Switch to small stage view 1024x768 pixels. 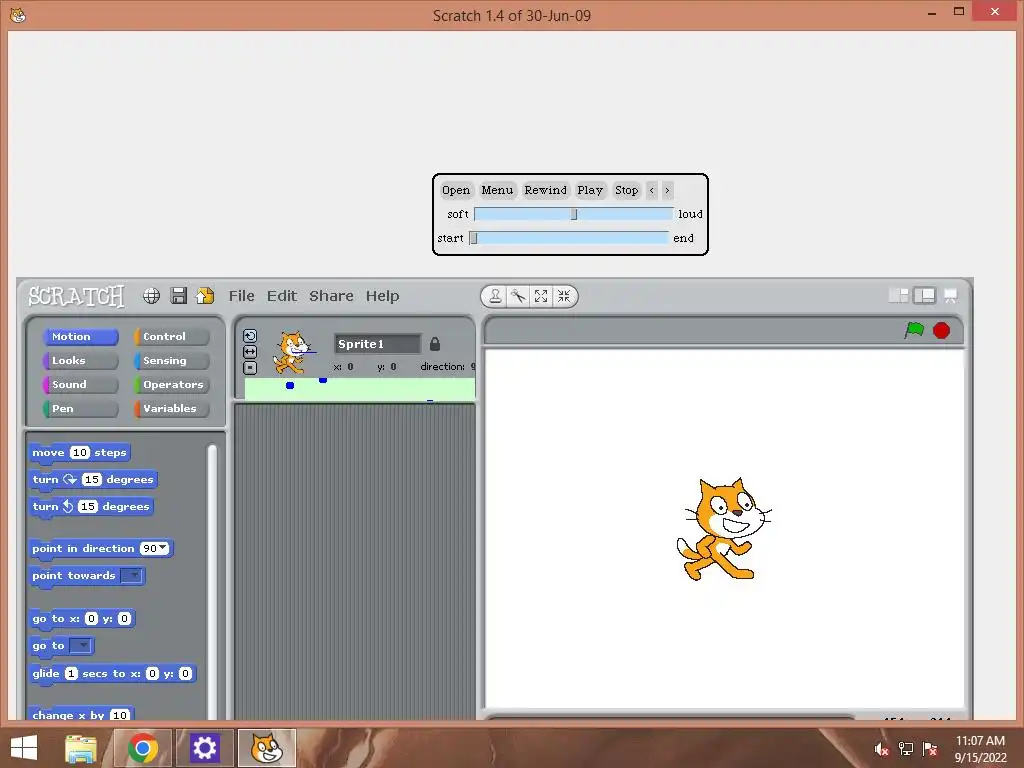899,296
